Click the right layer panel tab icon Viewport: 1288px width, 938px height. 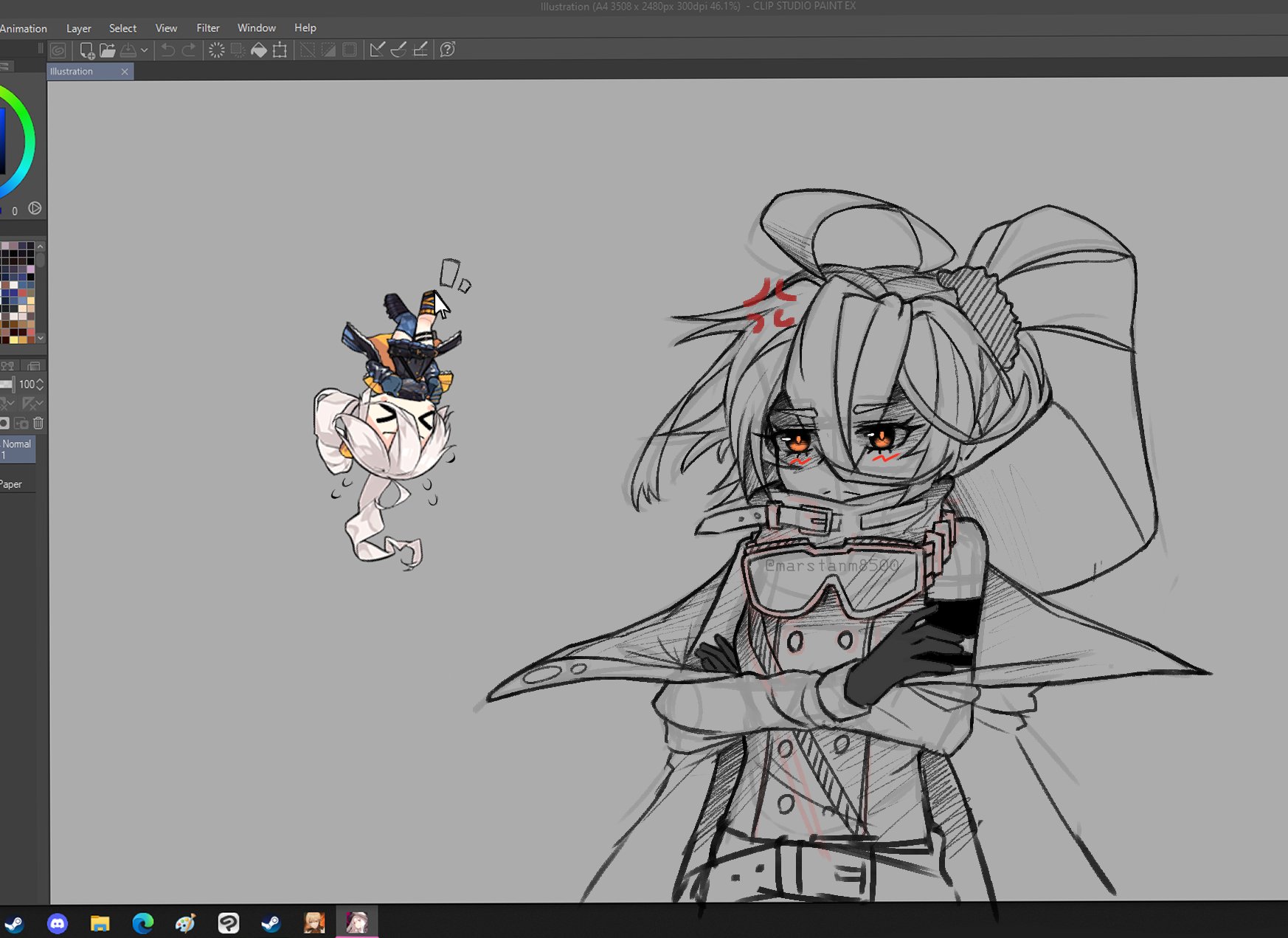tap(33, 366)
